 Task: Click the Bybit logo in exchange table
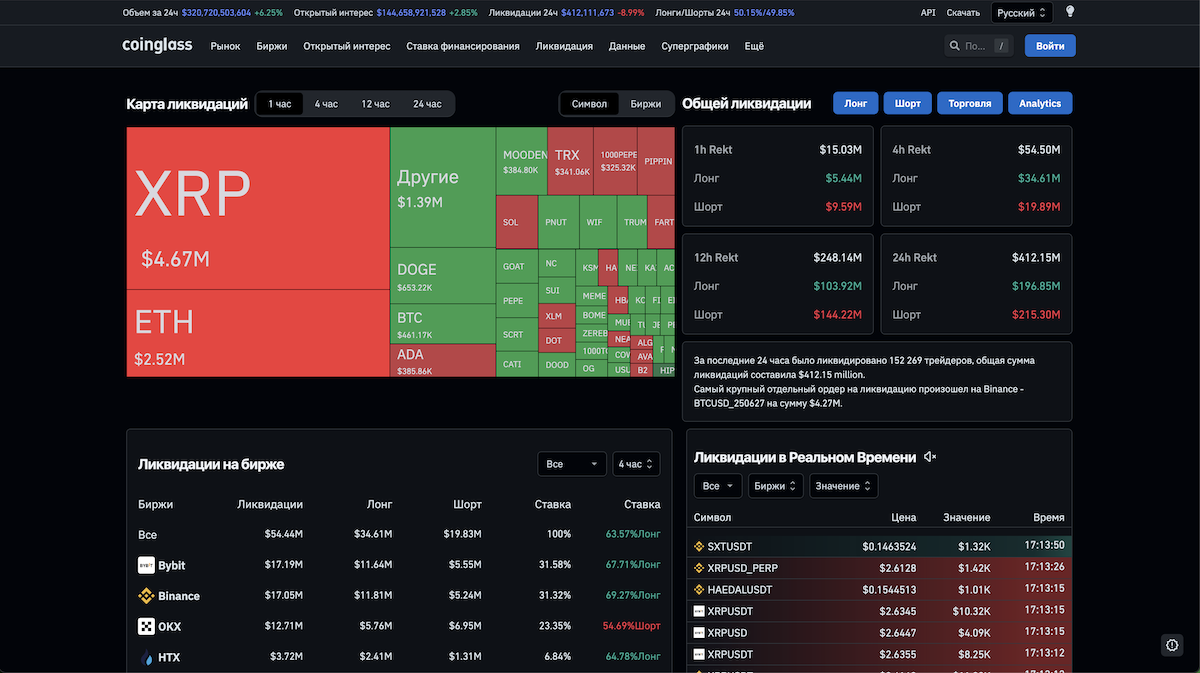[146, 565]
